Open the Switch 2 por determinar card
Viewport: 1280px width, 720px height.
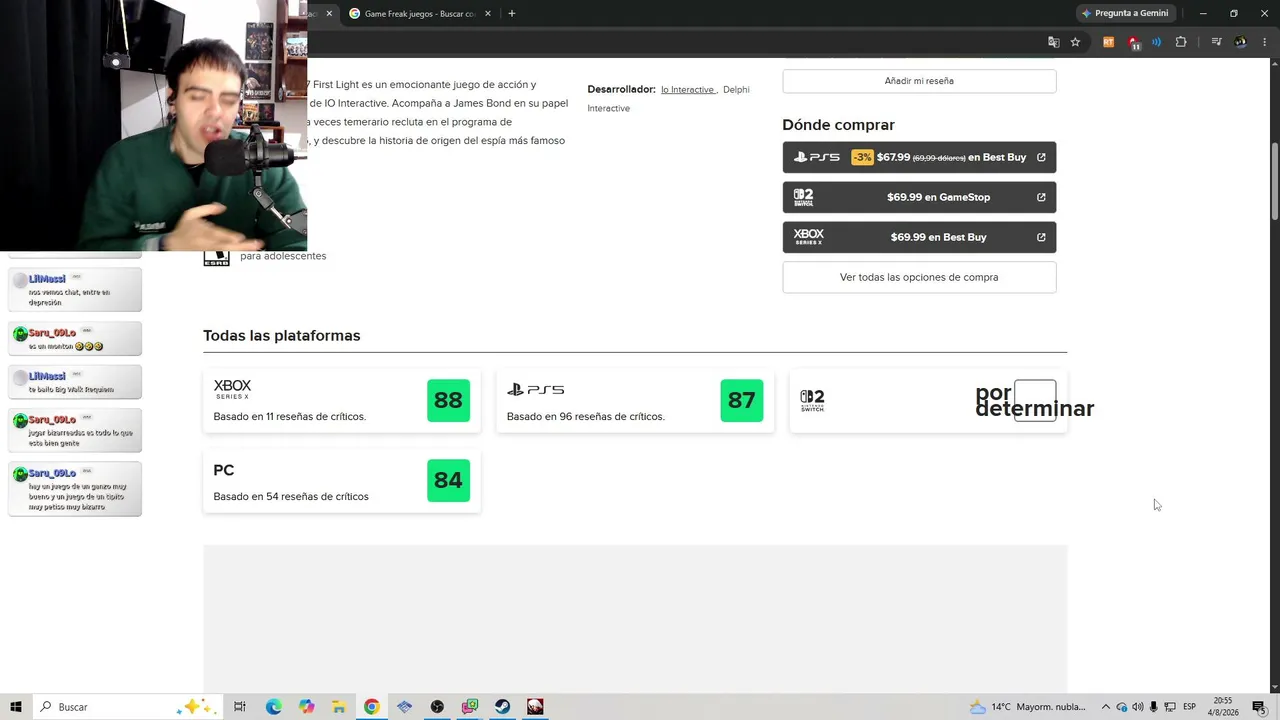pyautogui.click(x=928, y=401)
